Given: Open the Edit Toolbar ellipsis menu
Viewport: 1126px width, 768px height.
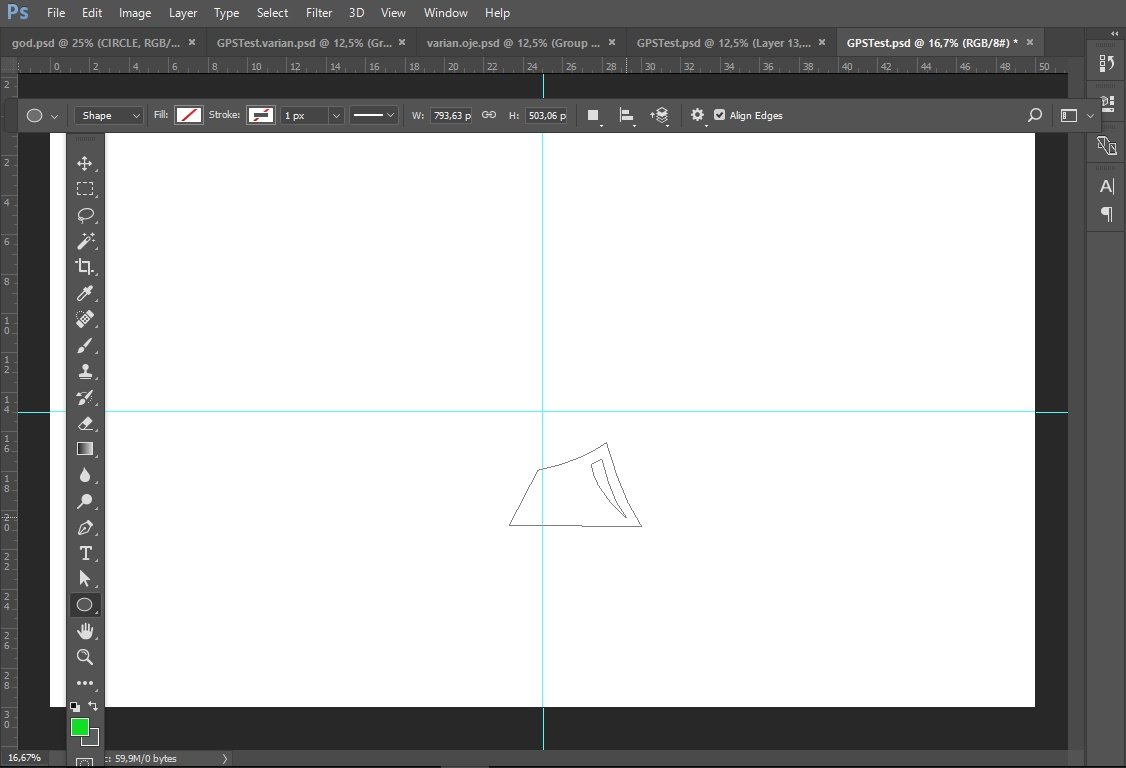Looking at the screenshot, I should (85, 683).
